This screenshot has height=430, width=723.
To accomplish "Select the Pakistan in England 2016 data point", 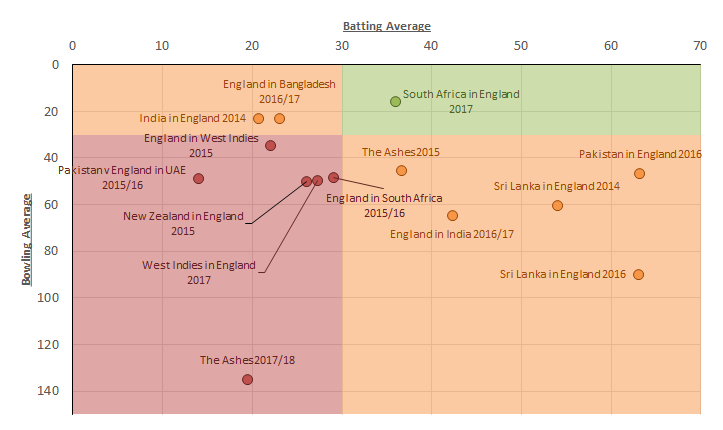I will [x=639, y=173].
